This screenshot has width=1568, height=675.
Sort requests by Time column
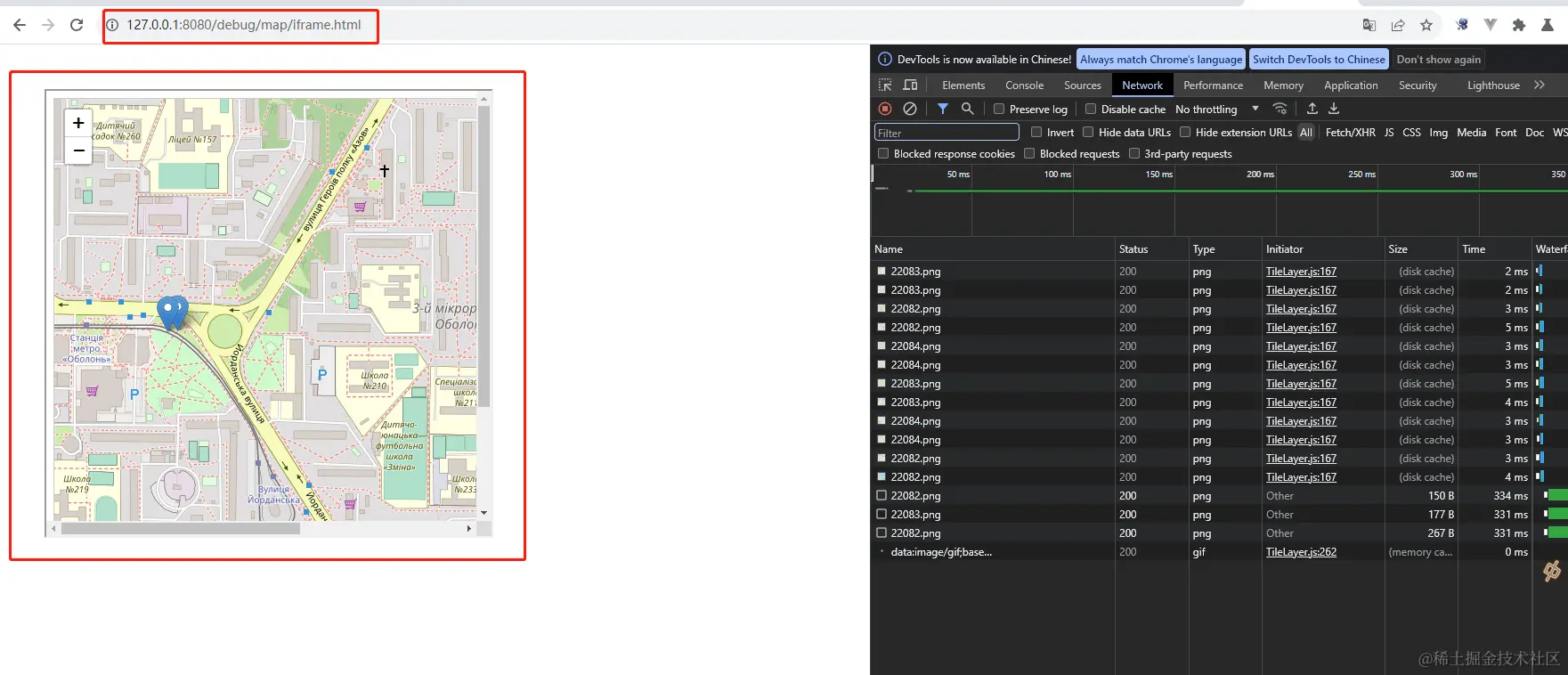[x=1494, y=249]
